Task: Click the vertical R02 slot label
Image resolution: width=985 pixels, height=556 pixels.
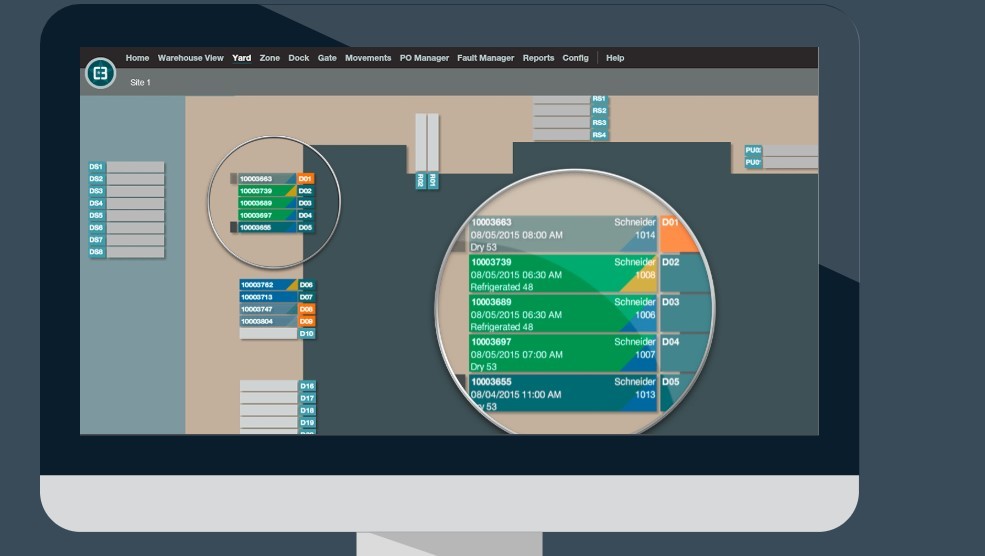Action: pos(421,181)
